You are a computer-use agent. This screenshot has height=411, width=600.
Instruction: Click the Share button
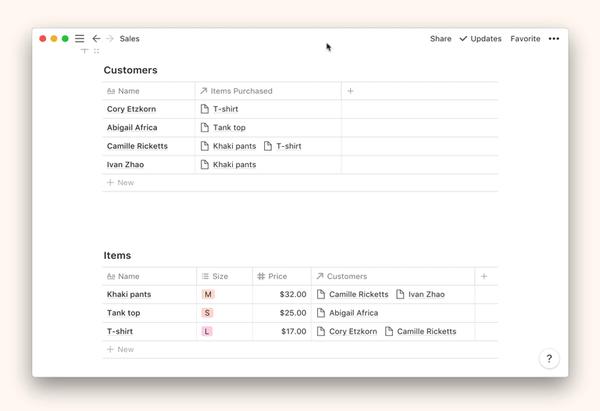(x=440, y=39)
